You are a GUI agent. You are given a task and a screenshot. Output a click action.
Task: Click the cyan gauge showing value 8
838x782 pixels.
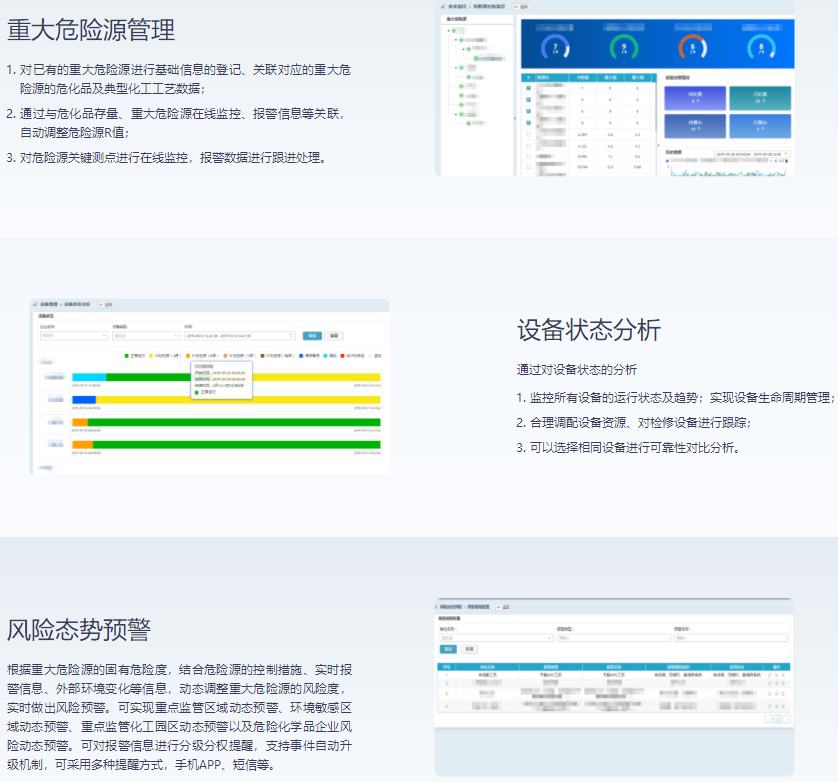(x=761, y=47)
